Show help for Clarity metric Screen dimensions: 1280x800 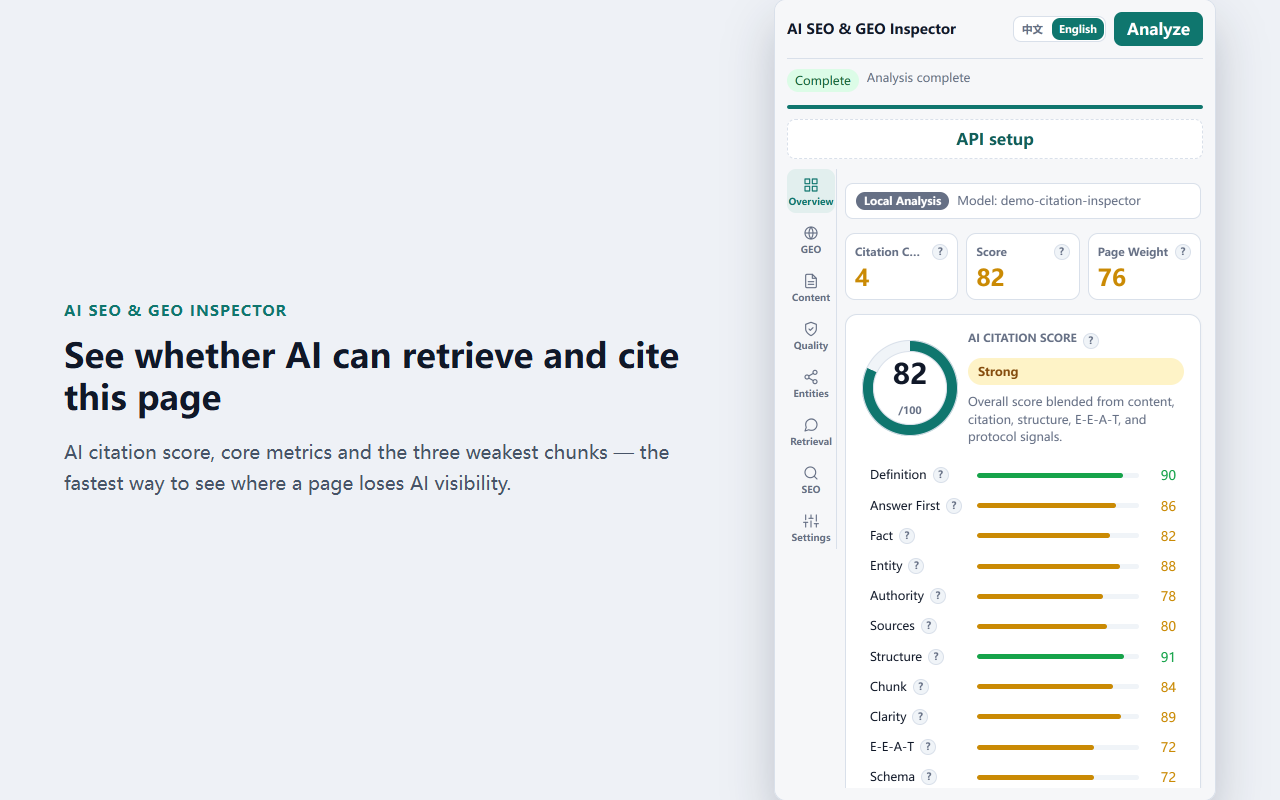(920, 717)
